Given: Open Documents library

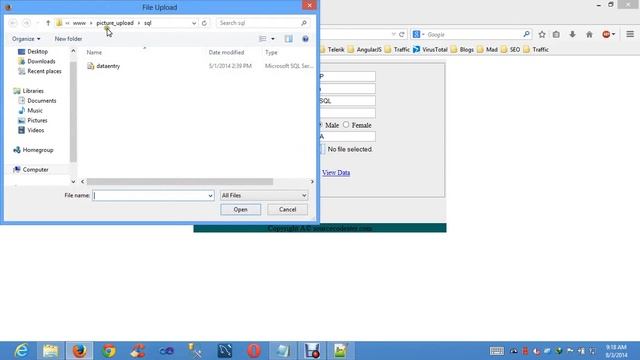Looking at the screenshot, I should 42,100.
